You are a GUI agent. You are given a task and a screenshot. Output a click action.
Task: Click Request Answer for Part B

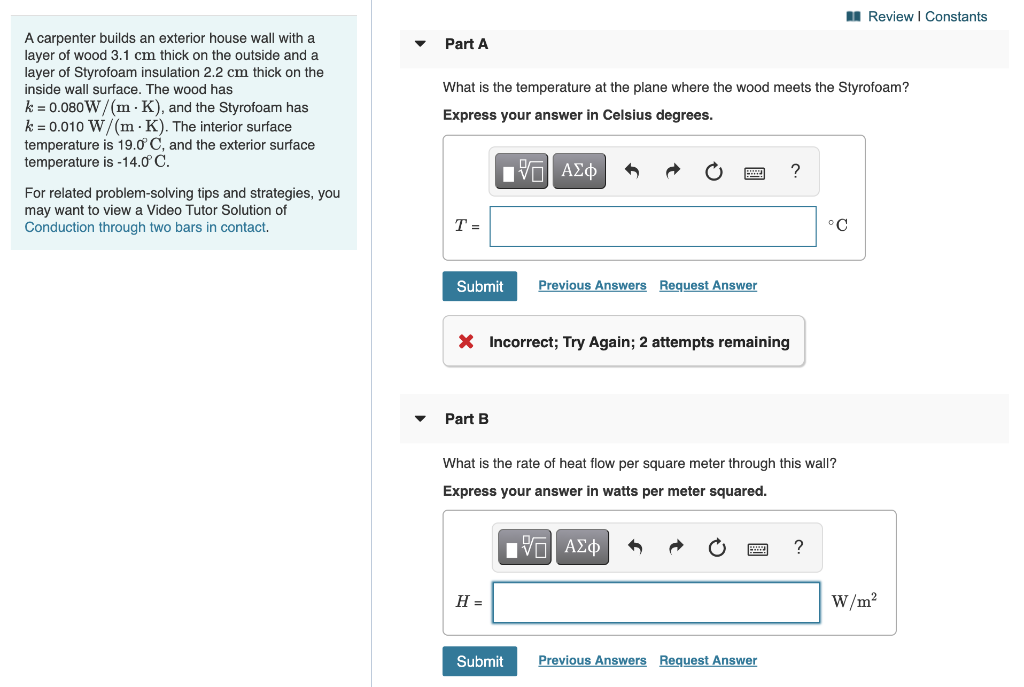(x=708, y=660)
